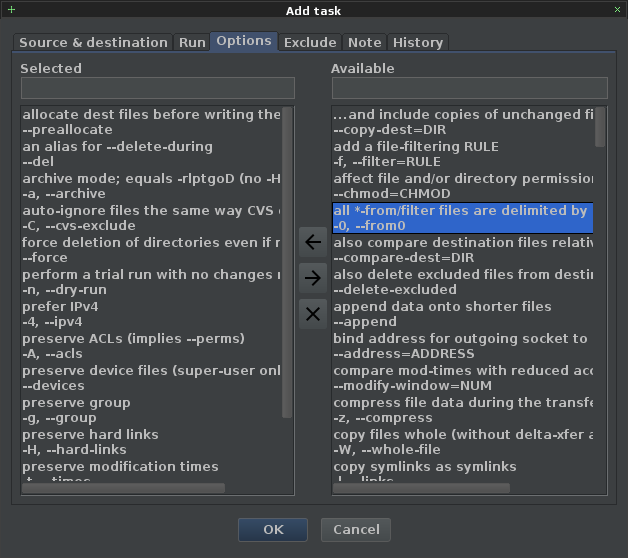628x558 pixels.
Task: Select 'append data onto shorter files' option
Action: pyautogui.click(x=463, y=314)
